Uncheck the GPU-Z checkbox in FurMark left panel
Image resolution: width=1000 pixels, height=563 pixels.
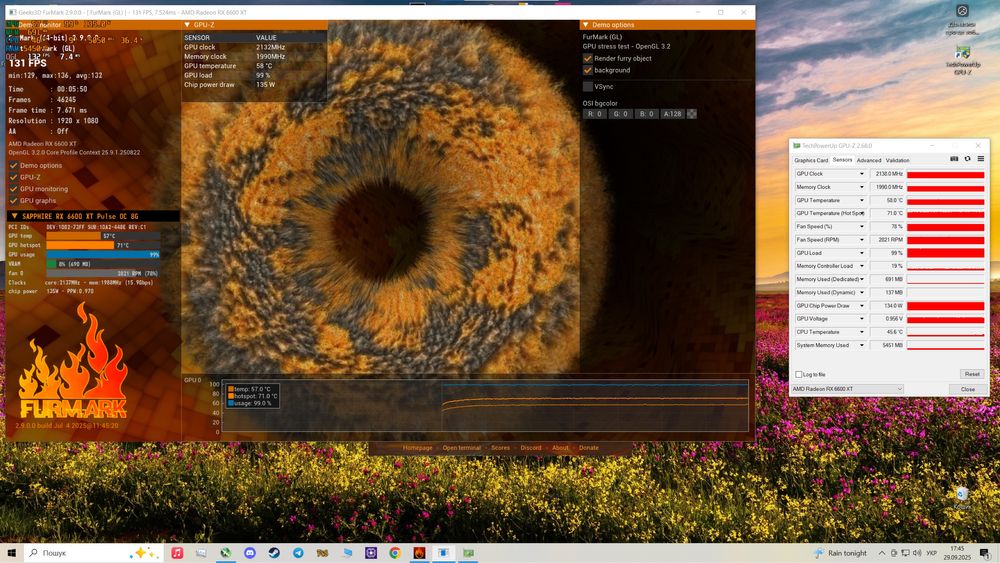[13, 177]
